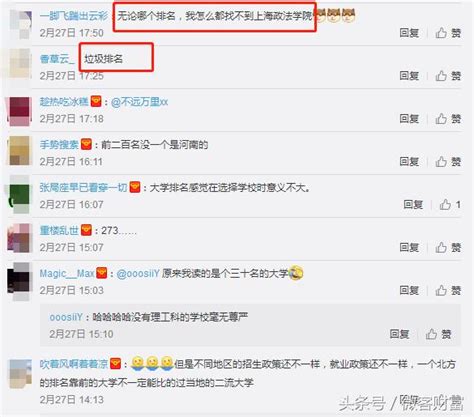Reply to the 273 comment
The height and width of the screenshot is (417, 474).
tap(409, 247)
